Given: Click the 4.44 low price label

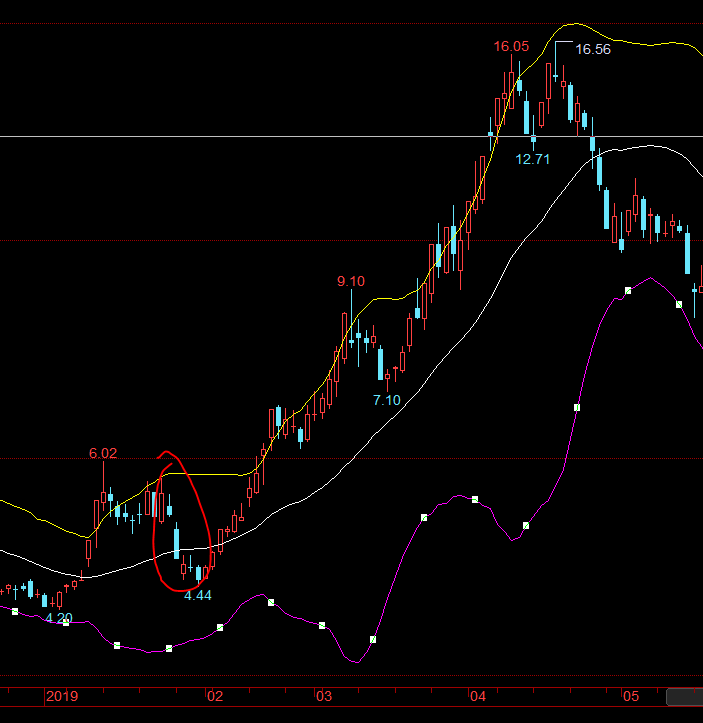Looking at the screenshot, I should coord(198,595).
